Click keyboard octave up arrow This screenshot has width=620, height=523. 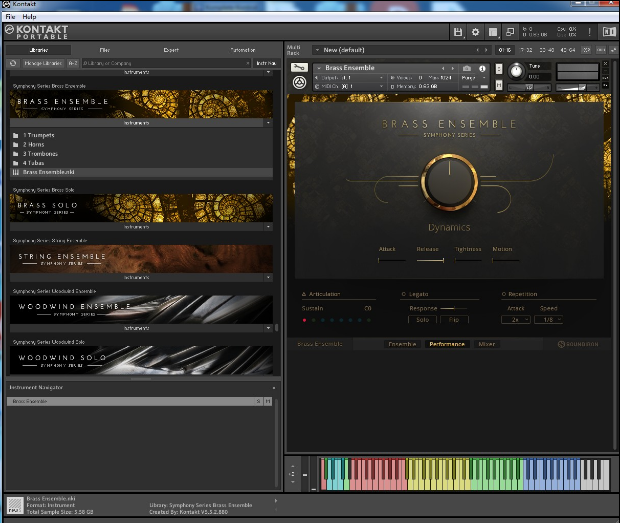[x=293, y=466]
